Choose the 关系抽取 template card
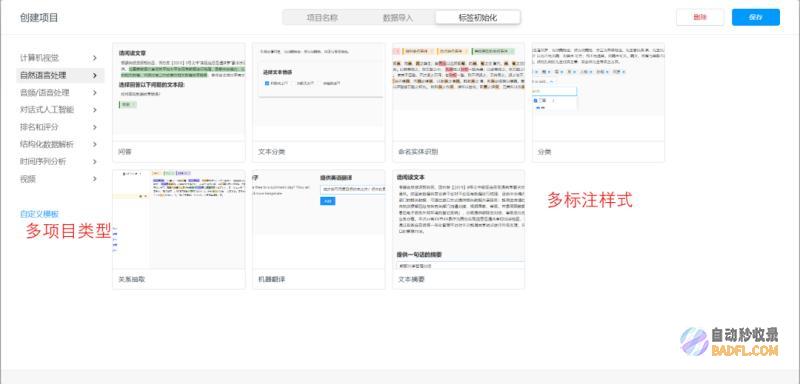 (179, 229)
